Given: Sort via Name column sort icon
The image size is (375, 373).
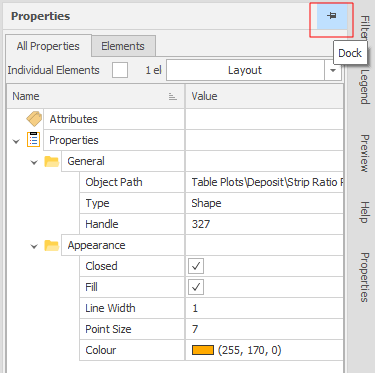Looking at the screenshot, I should (x=172, y=97).
